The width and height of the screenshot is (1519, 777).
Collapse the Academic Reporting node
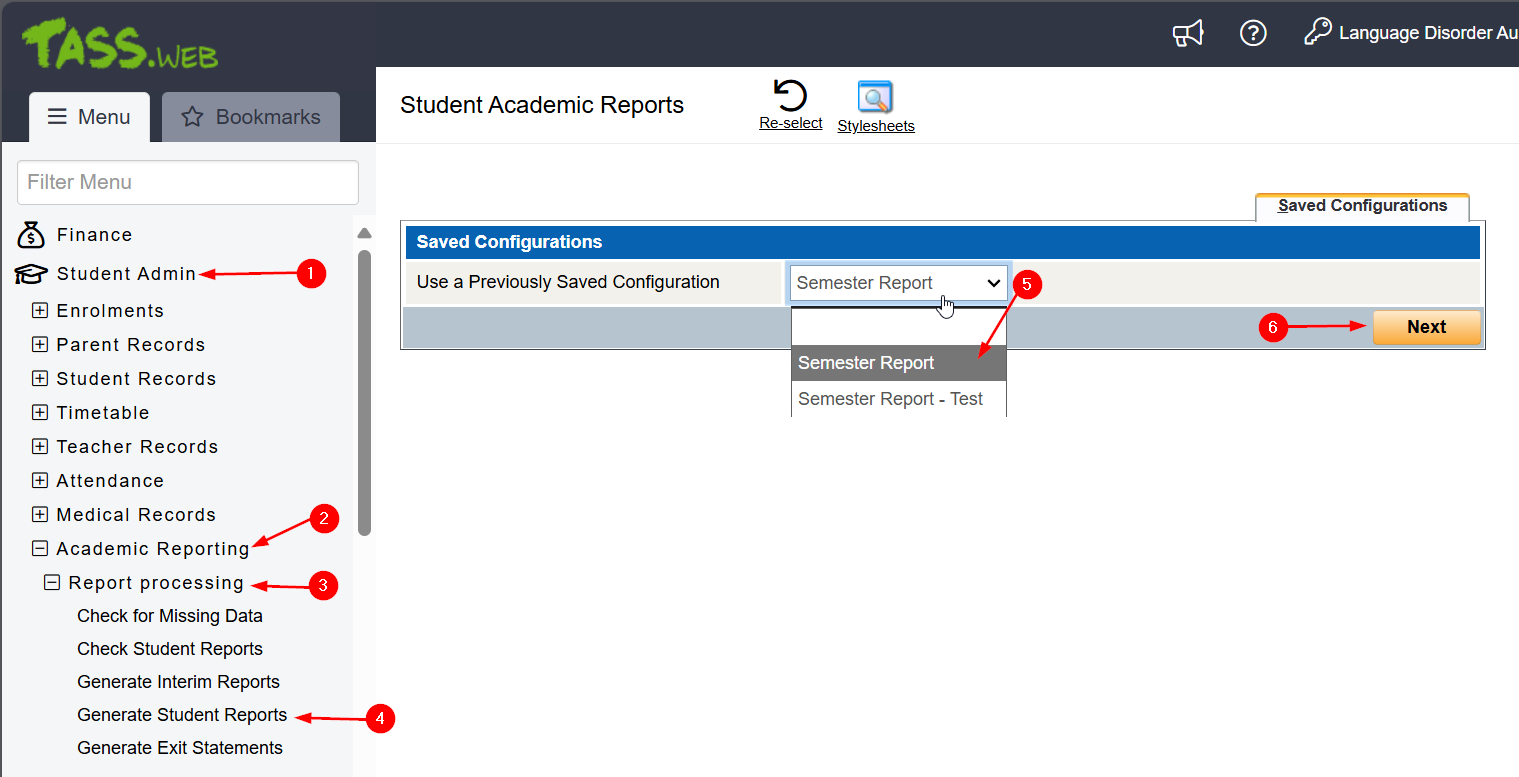(x=40, y=549)
